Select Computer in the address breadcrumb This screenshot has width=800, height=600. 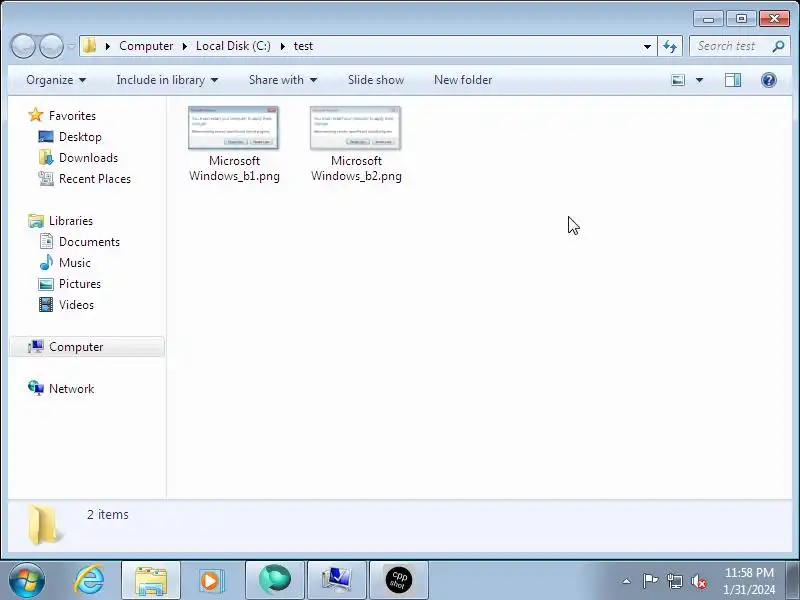point(146,46)
